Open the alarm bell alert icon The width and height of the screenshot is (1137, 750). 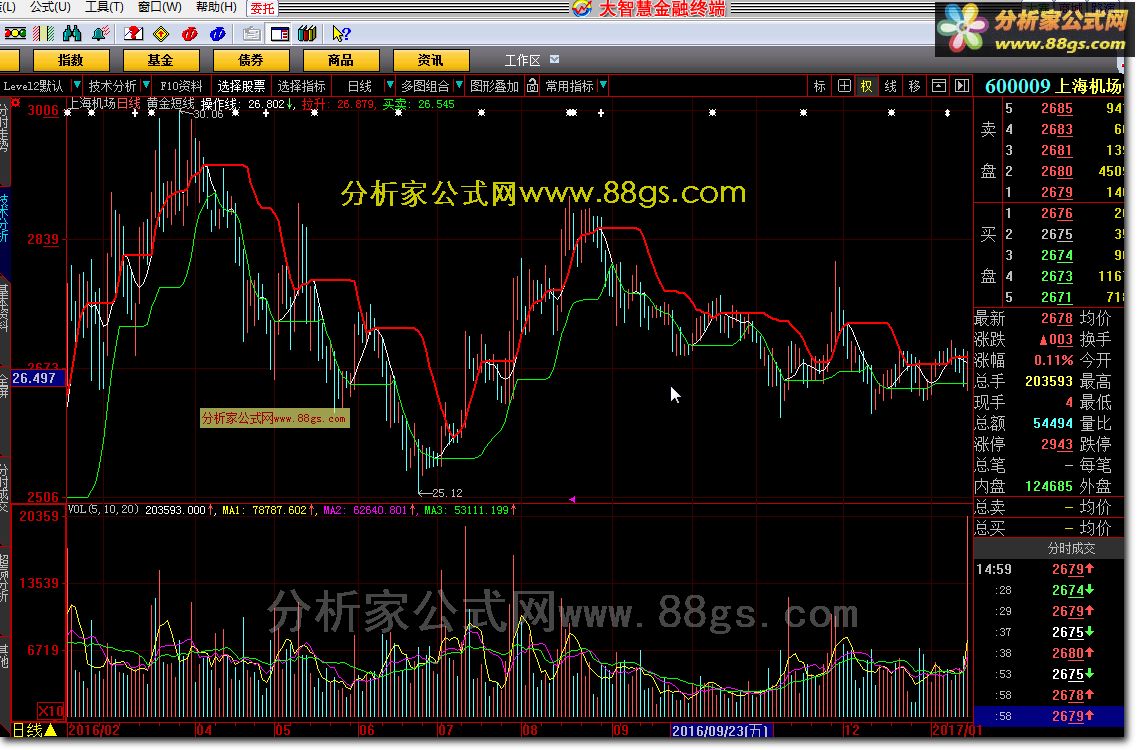(x=100, y=33)
